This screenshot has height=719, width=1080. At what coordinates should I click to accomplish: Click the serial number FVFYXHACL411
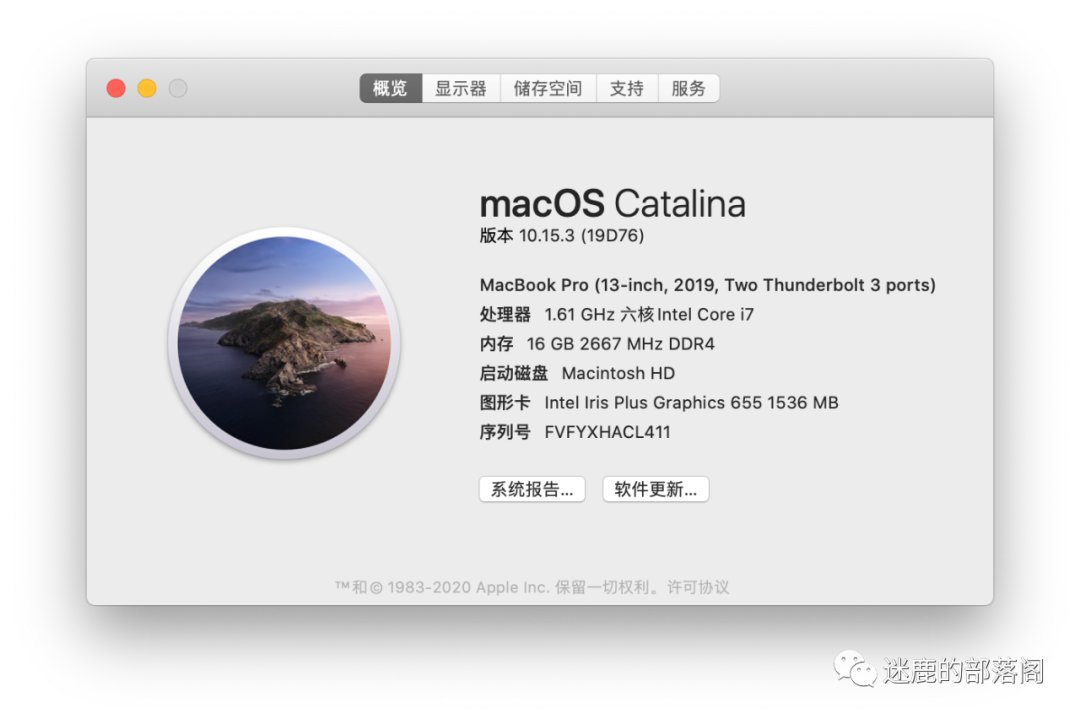pyautogui.click(x=608, y=433)
